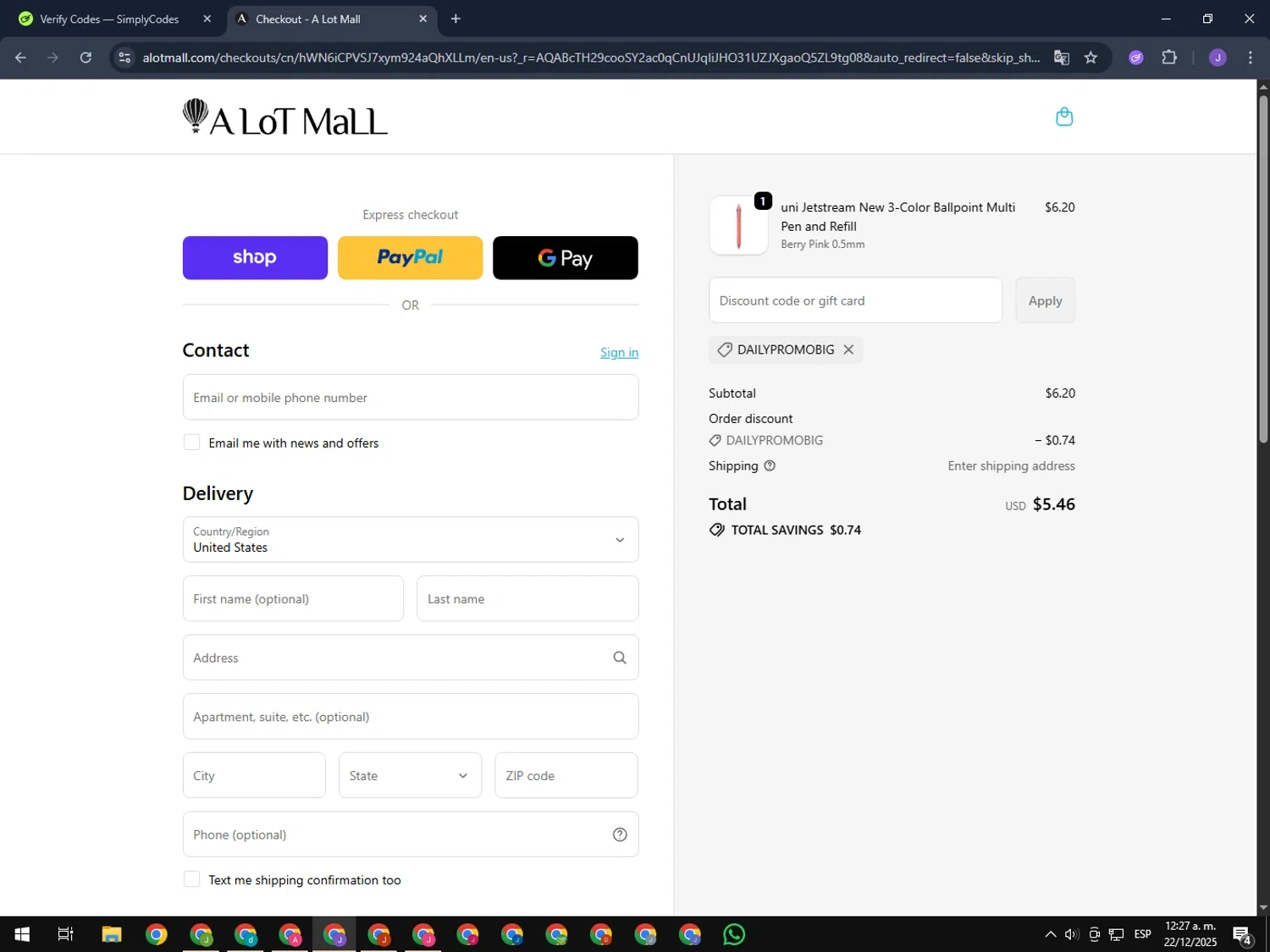Open the taskbar clock showing 12:27 a. m.

[x=1190, y=934]
